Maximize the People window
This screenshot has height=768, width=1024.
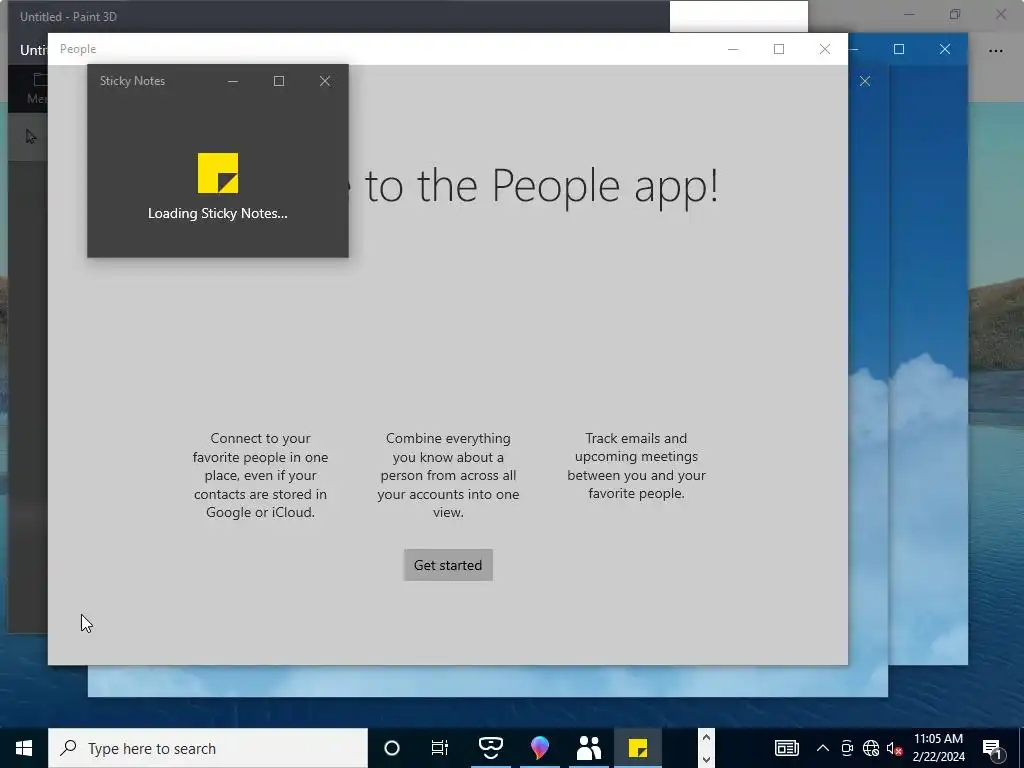778,49
